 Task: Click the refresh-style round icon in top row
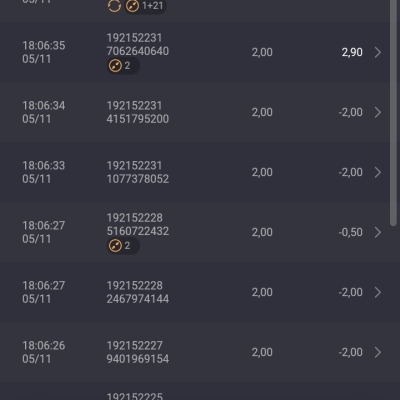click(x=114, y=6)
